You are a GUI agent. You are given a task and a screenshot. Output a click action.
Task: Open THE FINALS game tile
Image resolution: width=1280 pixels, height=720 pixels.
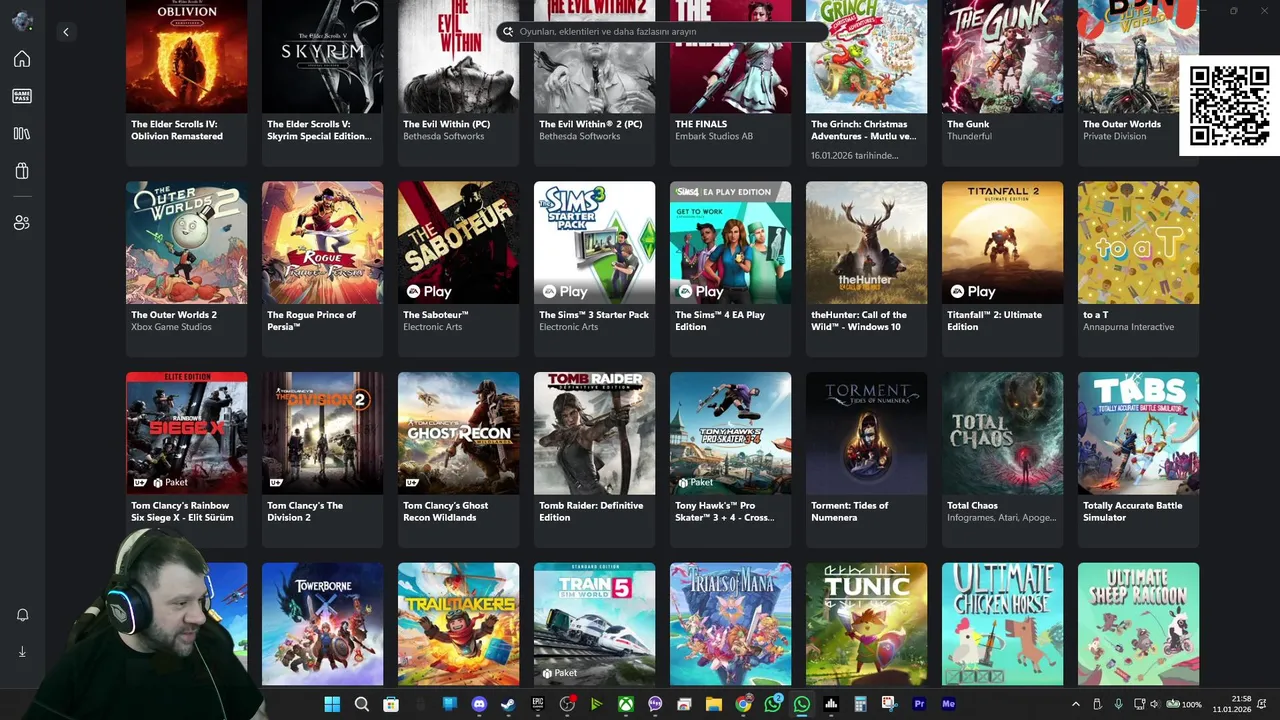coord(730,83)
